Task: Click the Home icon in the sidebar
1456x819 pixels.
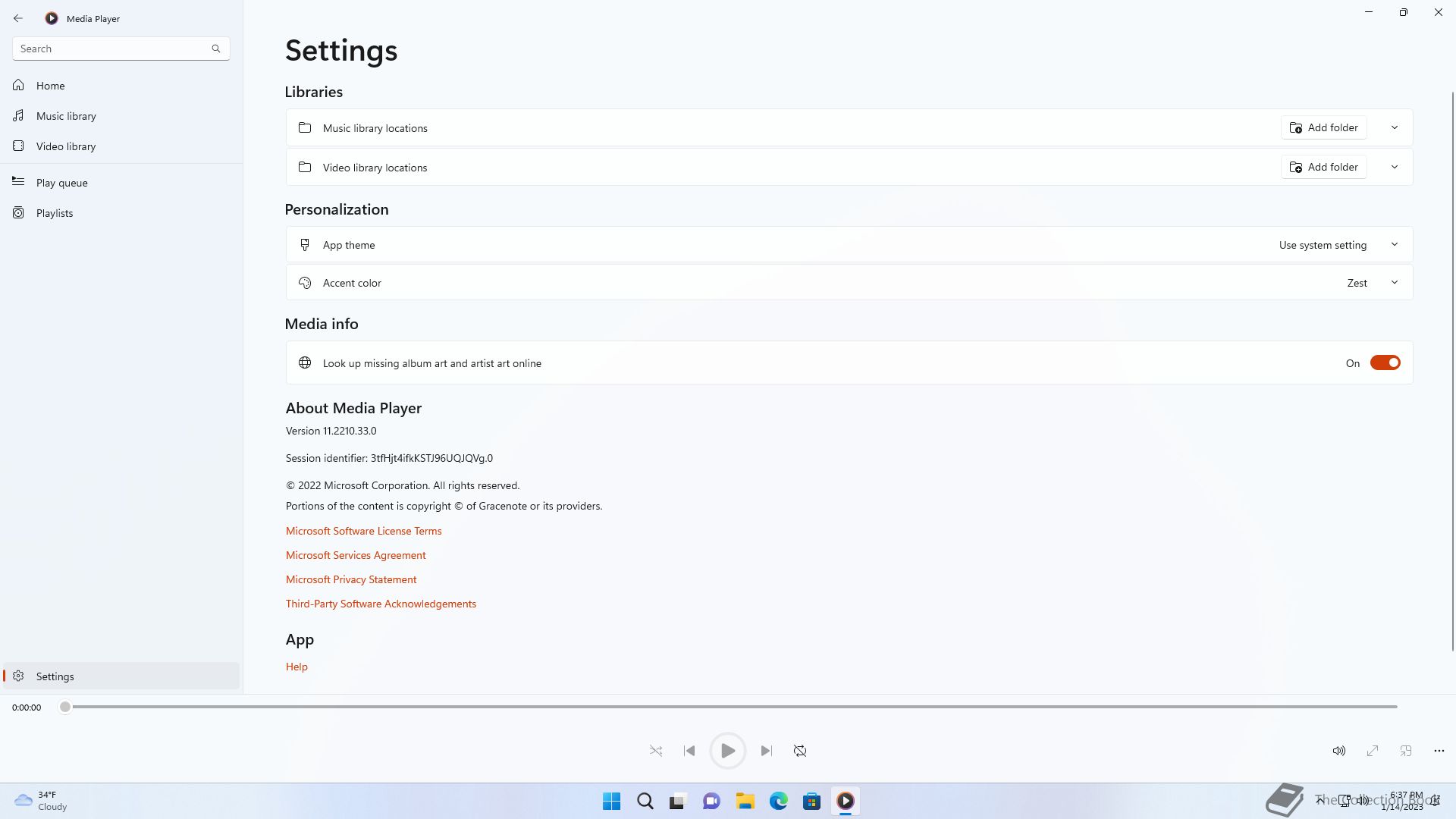Action: coord(18,86)
